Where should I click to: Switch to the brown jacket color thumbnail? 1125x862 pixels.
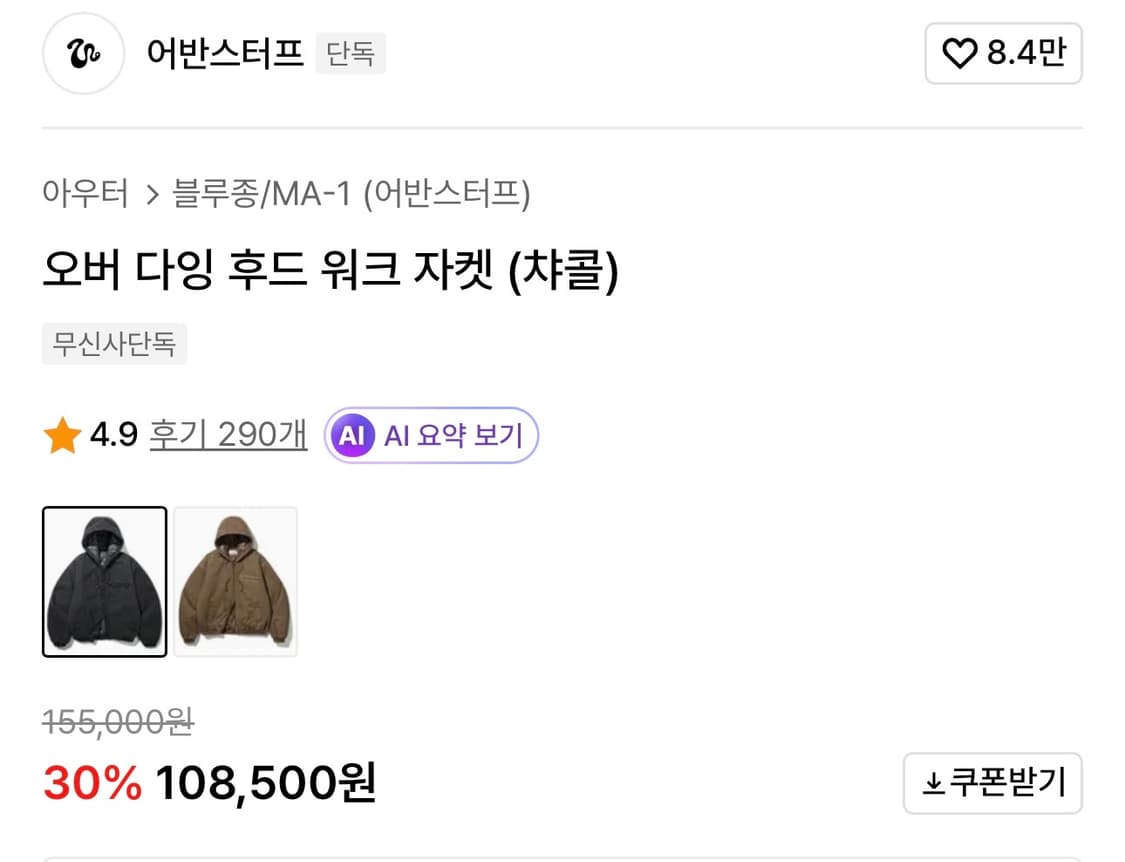(x=235, y=582)
